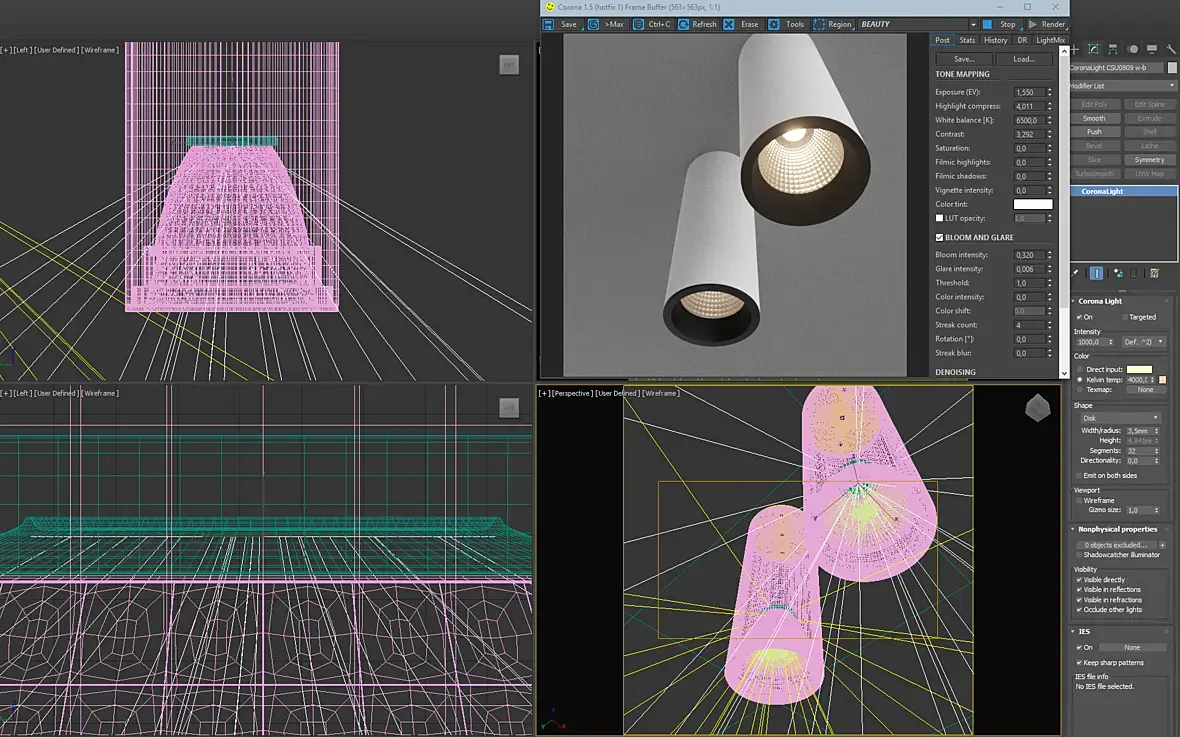Click the Configure Modifier Sets icon
This screenshot has width=1180, height=737.
tap(1155, 273)
